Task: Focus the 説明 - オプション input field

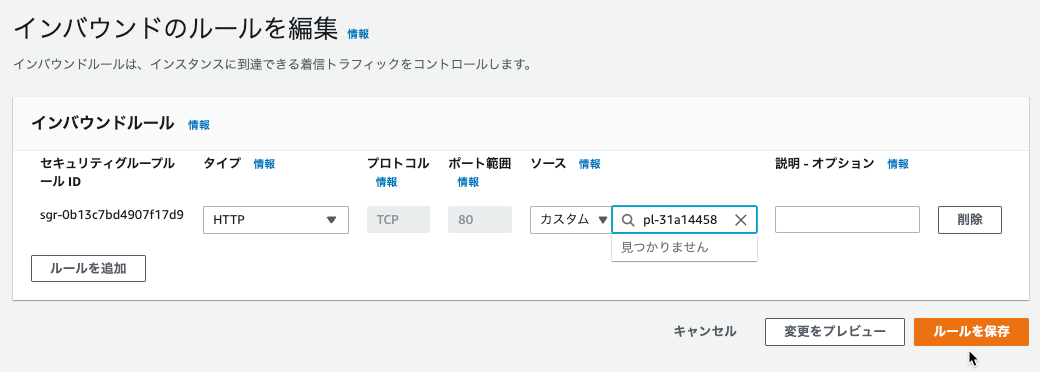Action: pos(847,219)
